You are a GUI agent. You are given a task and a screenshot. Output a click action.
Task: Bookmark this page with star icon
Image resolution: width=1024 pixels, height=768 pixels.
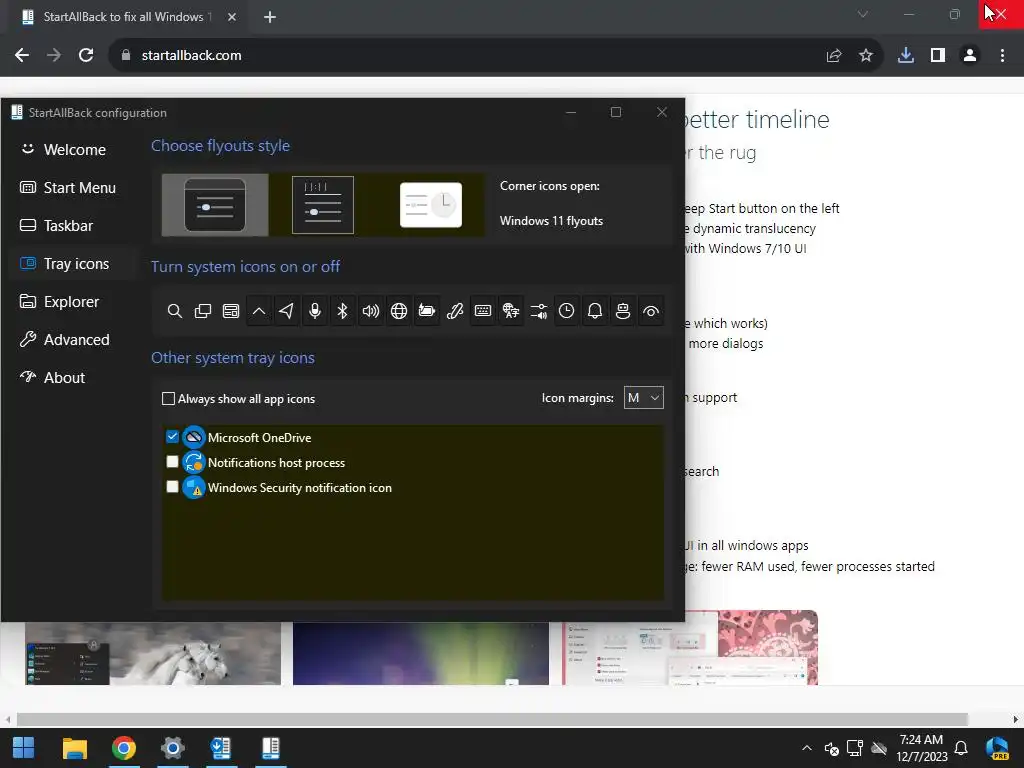866,56
